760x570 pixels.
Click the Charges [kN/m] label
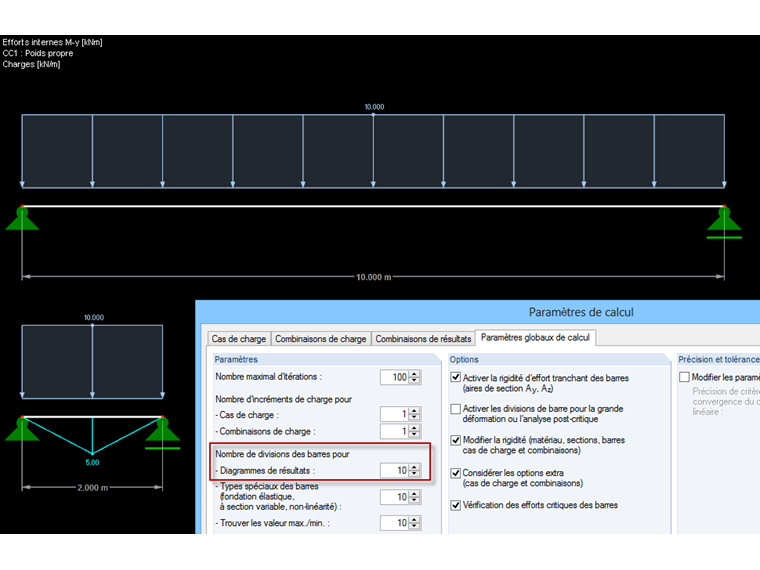tap(32, 64)
